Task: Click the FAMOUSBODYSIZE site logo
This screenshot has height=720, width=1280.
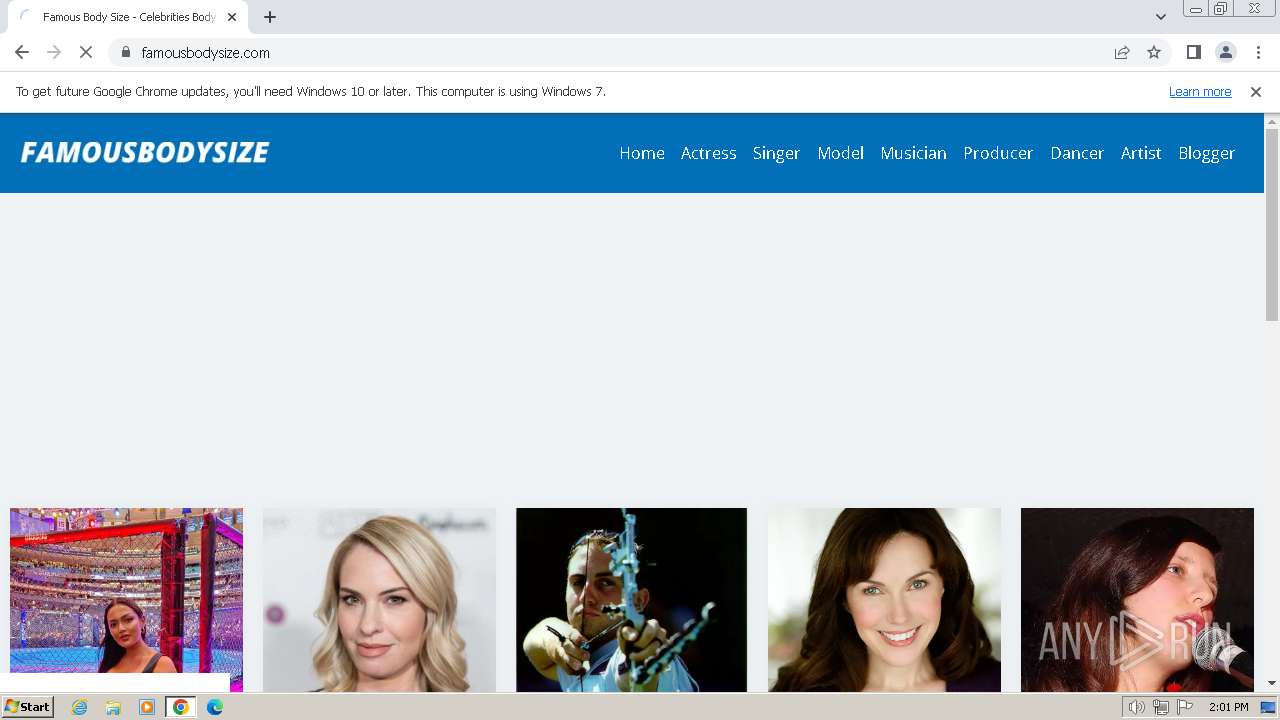Action: click(x=145, y=152)
